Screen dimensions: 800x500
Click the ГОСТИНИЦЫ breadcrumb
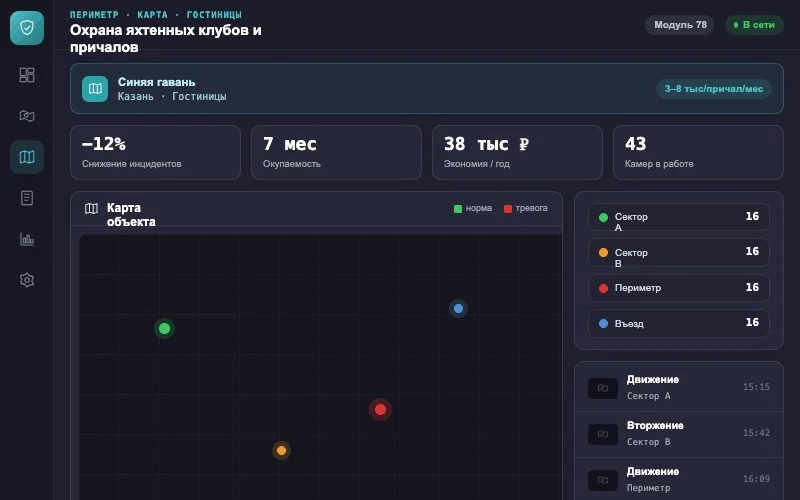coord(214,15)
